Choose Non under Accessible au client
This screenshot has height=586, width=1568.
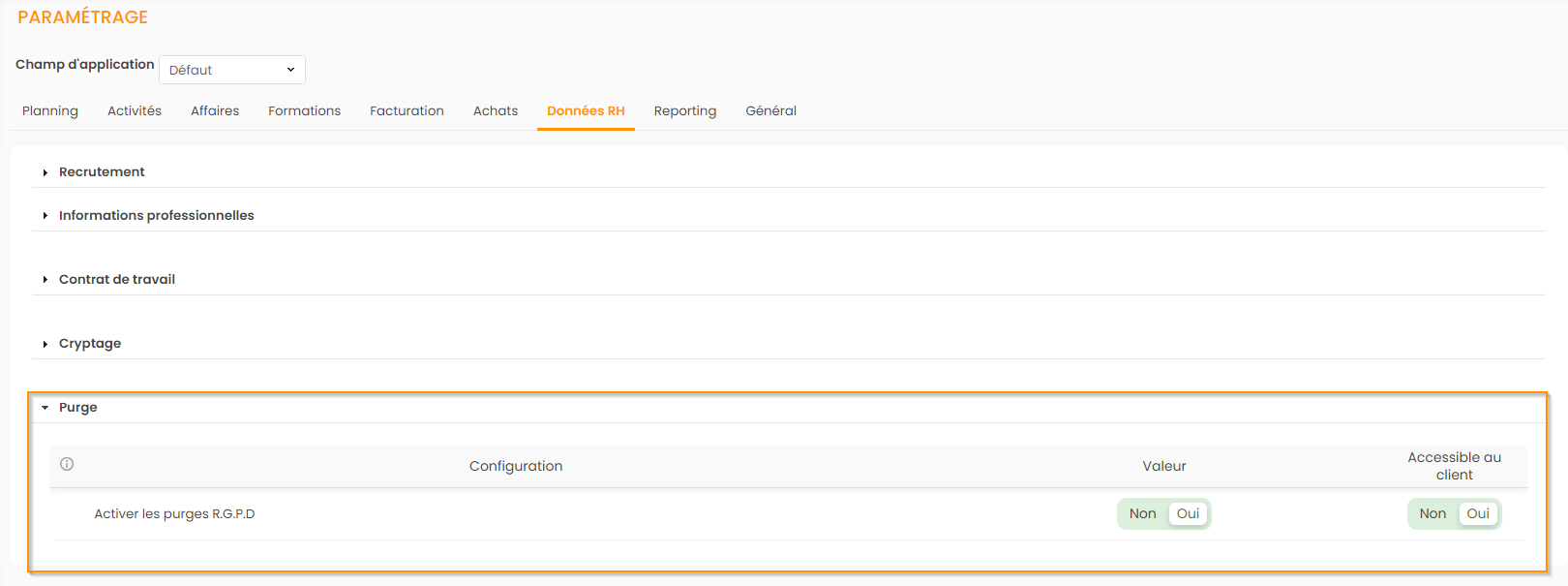click(1432, 514)
